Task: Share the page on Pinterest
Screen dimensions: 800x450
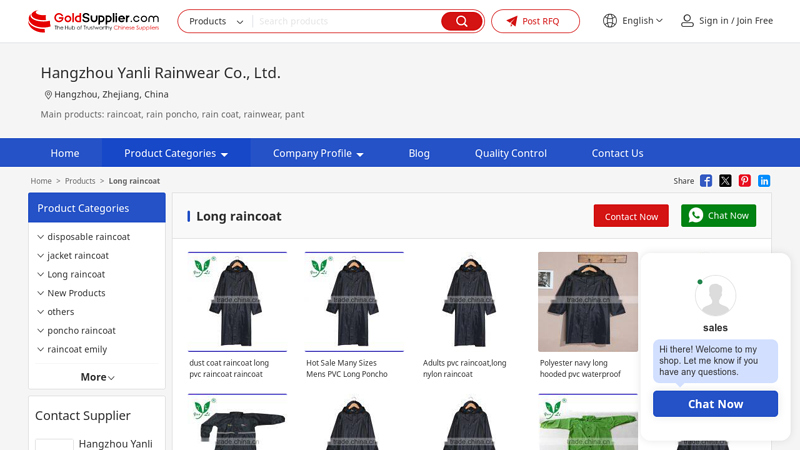Action: click(x=744, y=181)
